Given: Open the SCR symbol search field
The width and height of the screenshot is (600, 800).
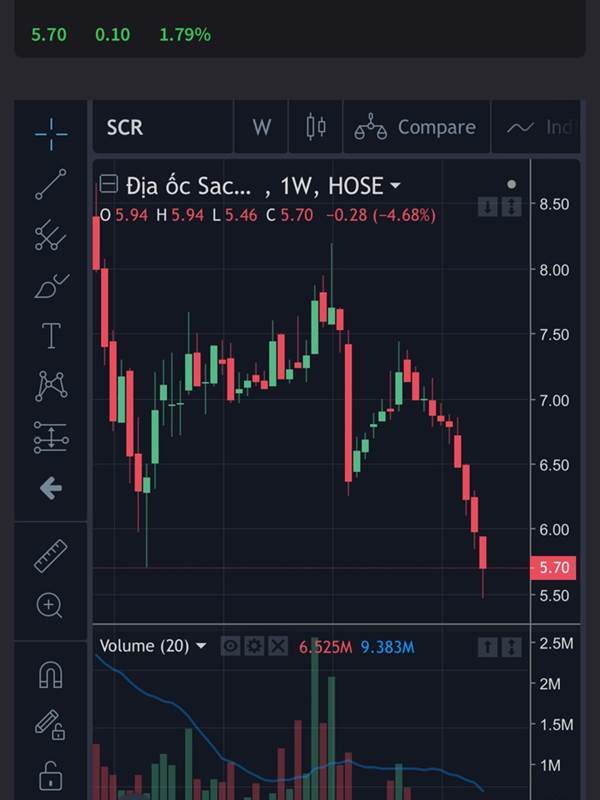Looking at the screenshot, I should click(x=162, y=127).
